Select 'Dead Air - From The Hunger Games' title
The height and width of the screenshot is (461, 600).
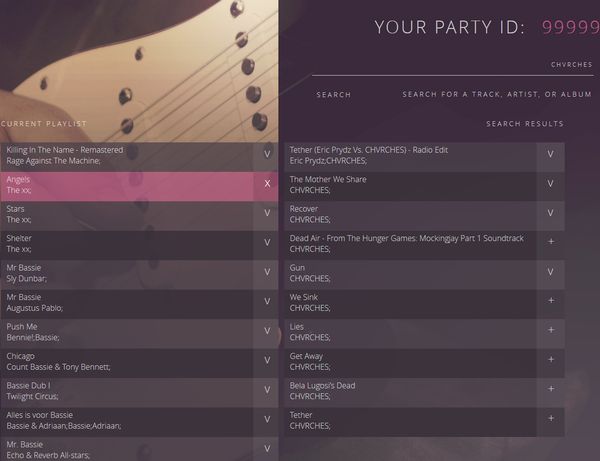pos(406,238)
